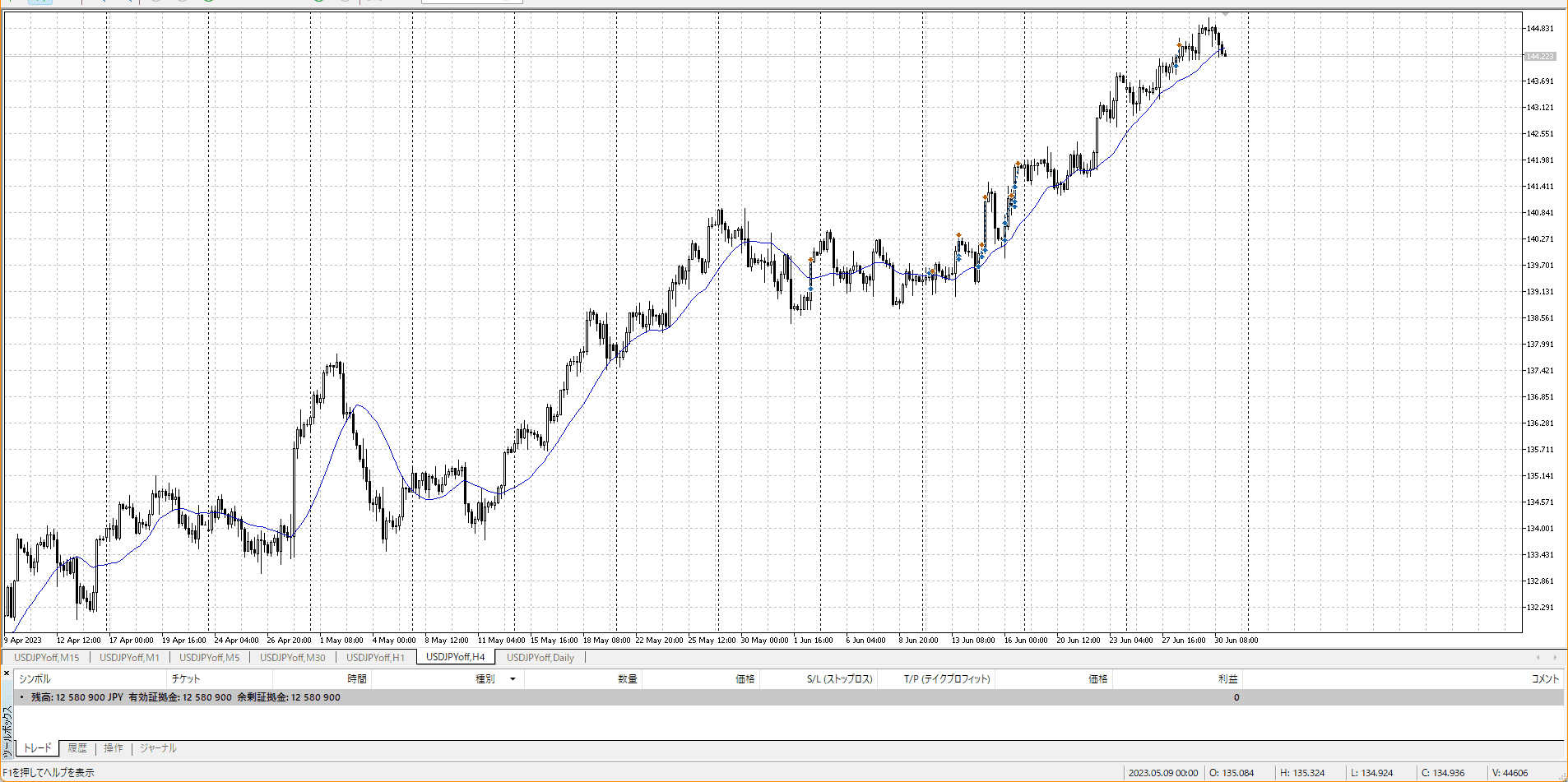Image resolution: width=1568 pixels, height=782 pixels.
Task: Open the 履歴 tab in the toolbox
Action: pyautogui.click(x=77, y=748)
